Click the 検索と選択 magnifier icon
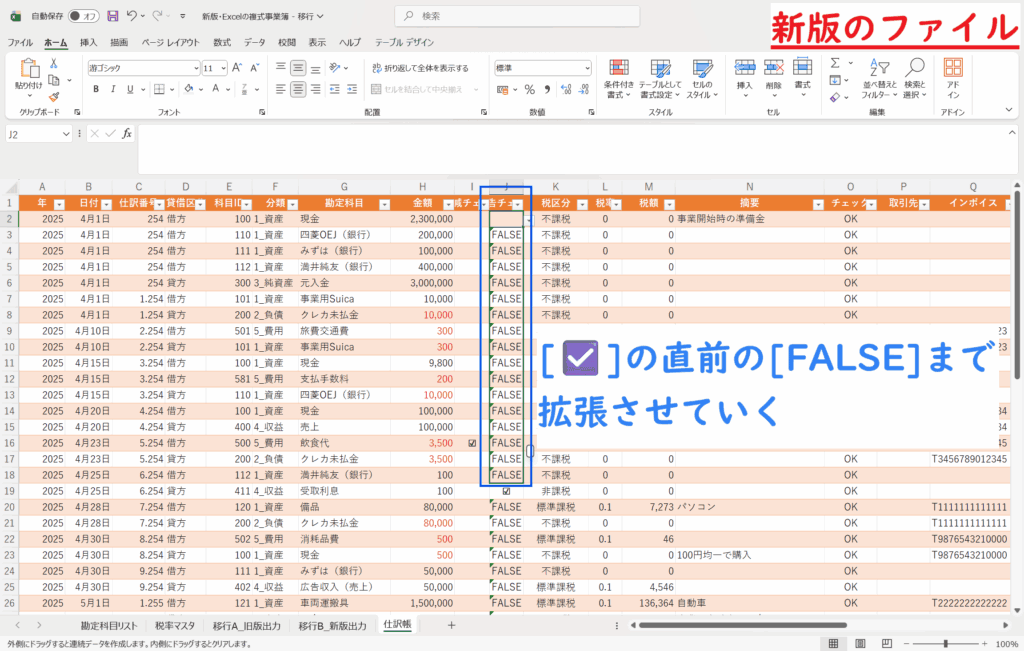 point(914,76)
